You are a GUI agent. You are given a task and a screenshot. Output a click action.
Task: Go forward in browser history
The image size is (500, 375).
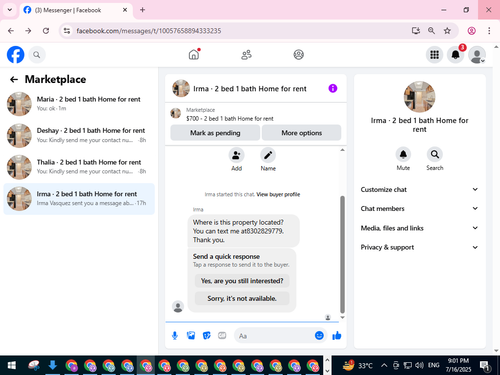point(28,31)
